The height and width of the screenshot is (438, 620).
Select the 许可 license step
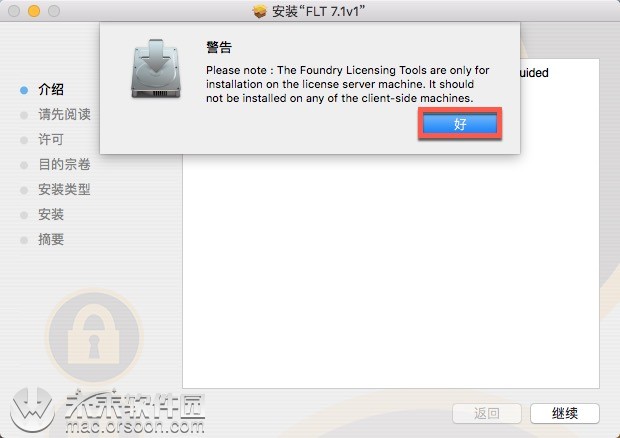click(51, 140)
